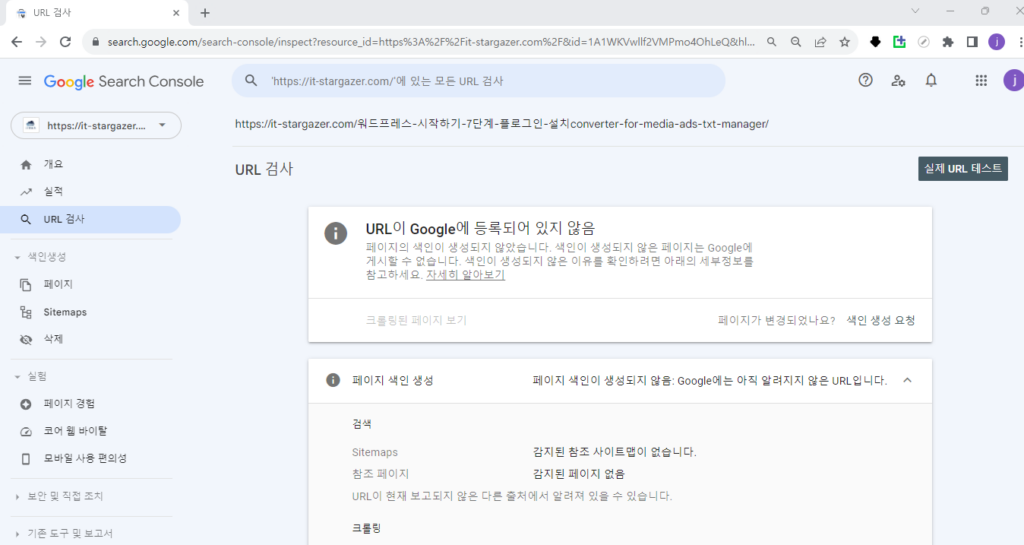Click the 크롤링 section heading
This screenshot has height=545, width=1024.
click(366, 528)
